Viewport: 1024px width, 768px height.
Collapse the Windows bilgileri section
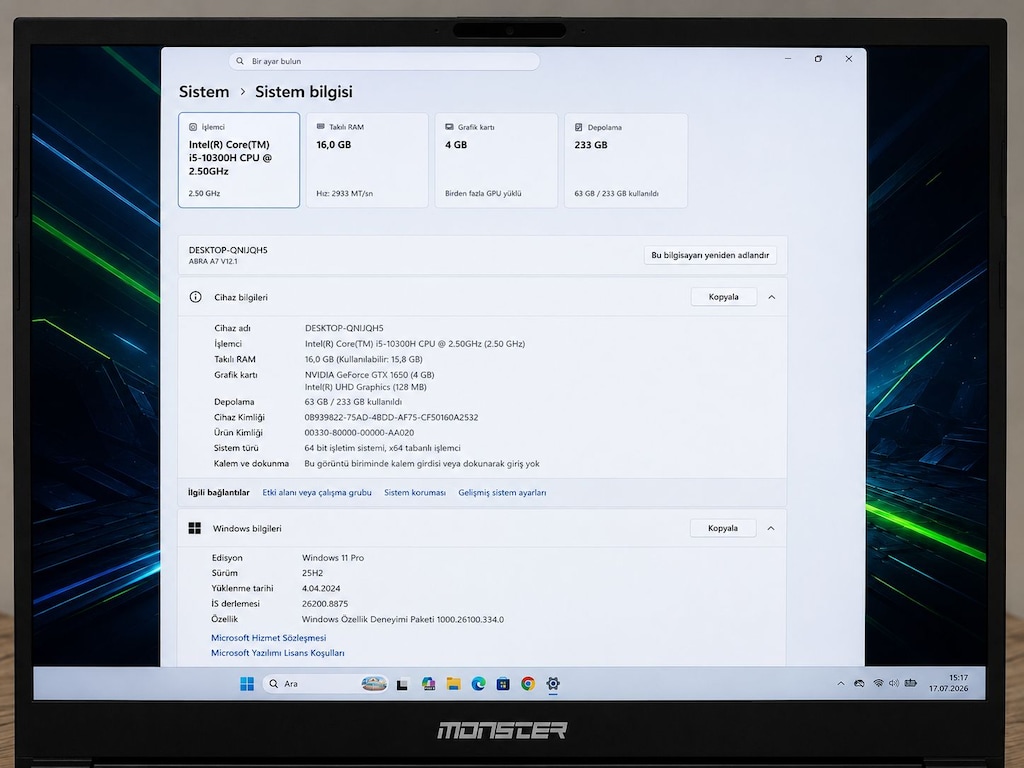[x=771, y=528]
